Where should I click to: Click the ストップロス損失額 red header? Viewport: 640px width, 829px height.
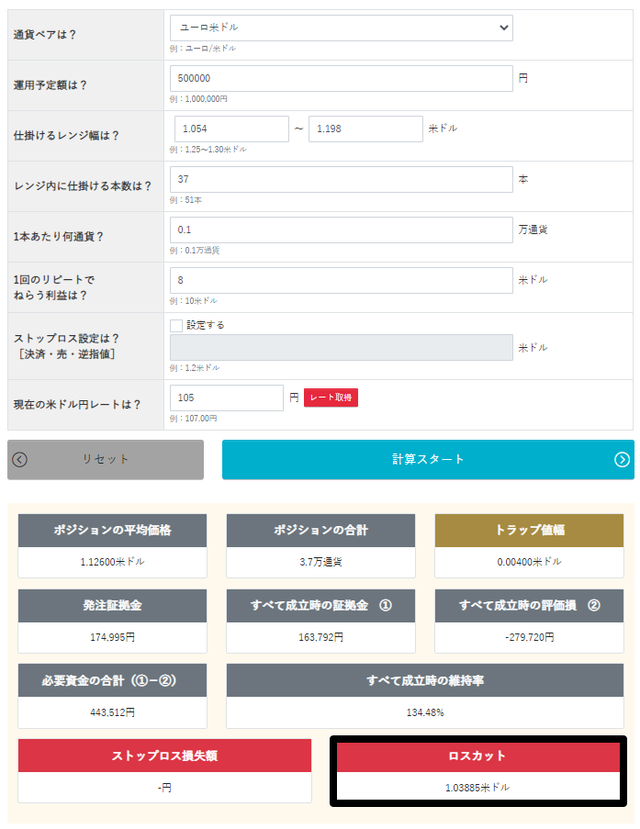point(164,756)
